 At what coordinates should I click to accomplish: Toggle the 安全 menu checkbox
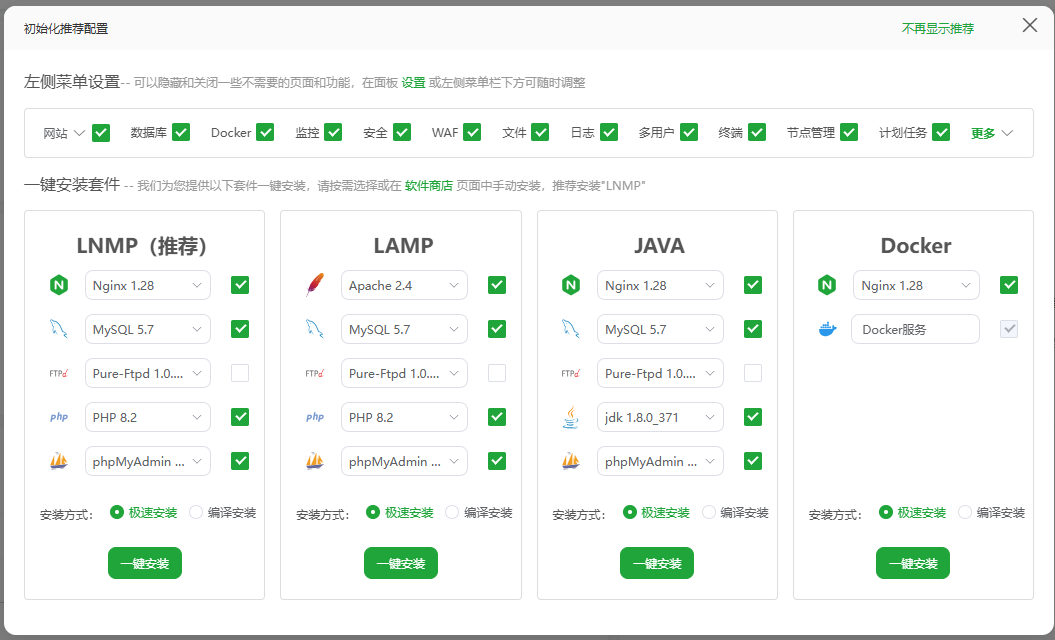coord(402,133)
